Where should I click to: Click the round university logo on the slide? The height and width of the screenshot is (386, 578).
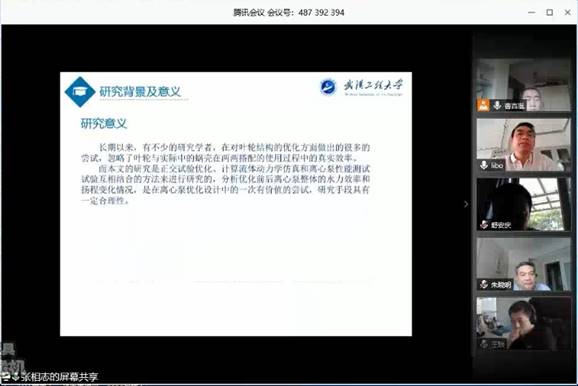pos(328,87)
